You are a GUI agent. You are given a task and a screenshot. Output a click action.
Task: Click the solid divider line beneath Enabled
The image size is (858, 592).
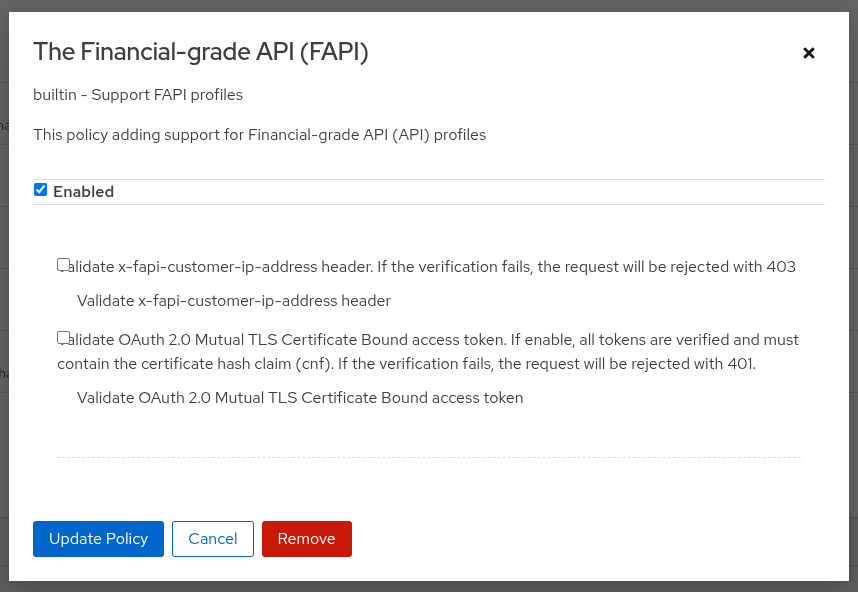click(x=429, y=205)
